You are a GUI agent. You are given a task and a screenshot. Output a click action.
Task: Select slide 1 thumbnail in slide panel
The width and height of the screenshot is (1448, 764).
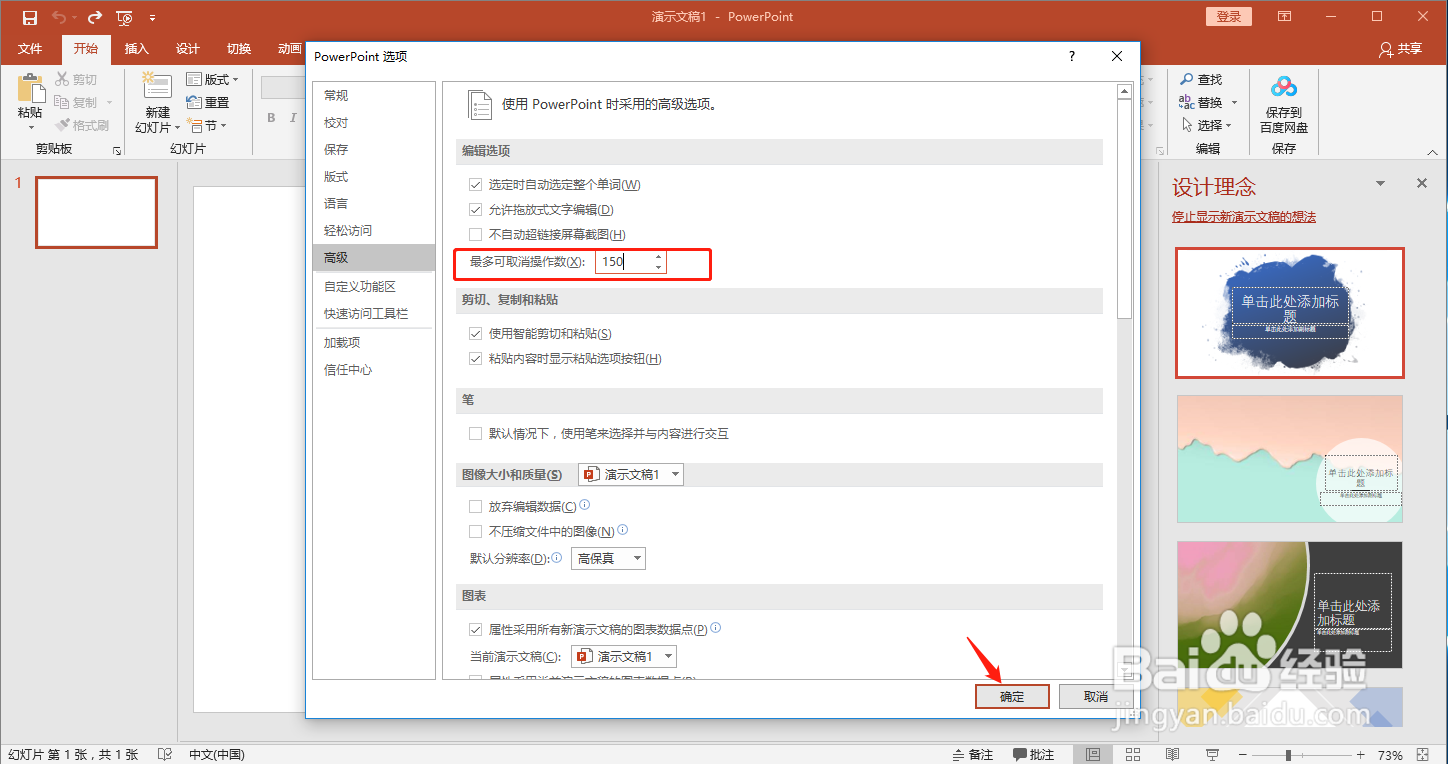[96, 212]
